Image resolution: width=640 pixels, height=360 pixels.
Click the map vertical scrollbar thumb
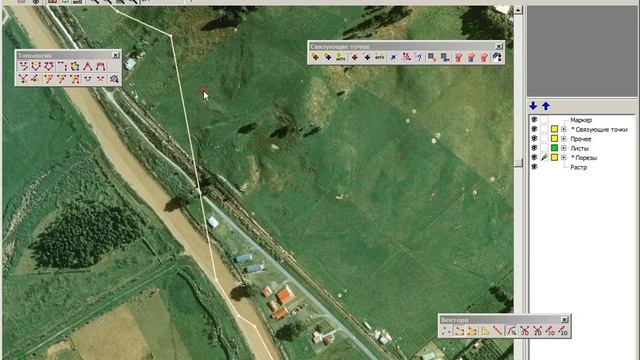[x=518, y=162]
